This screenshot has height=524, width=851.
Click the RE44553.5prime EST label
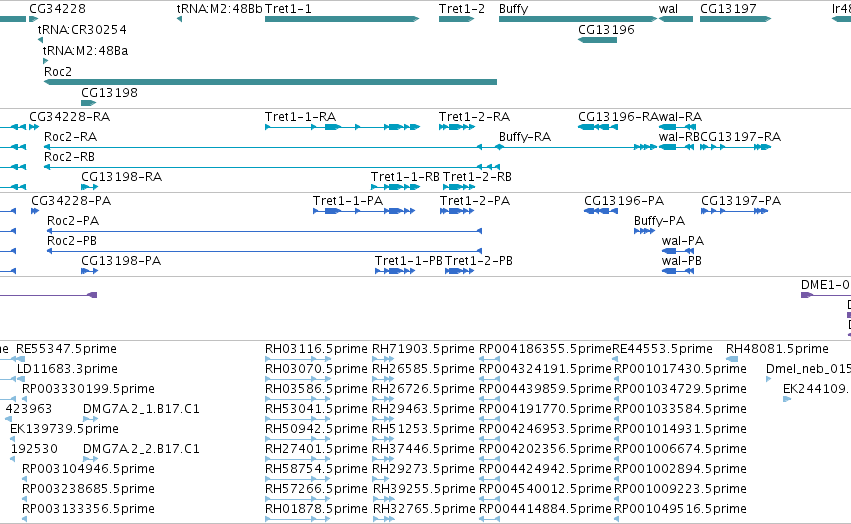click(x=662, y=349)
